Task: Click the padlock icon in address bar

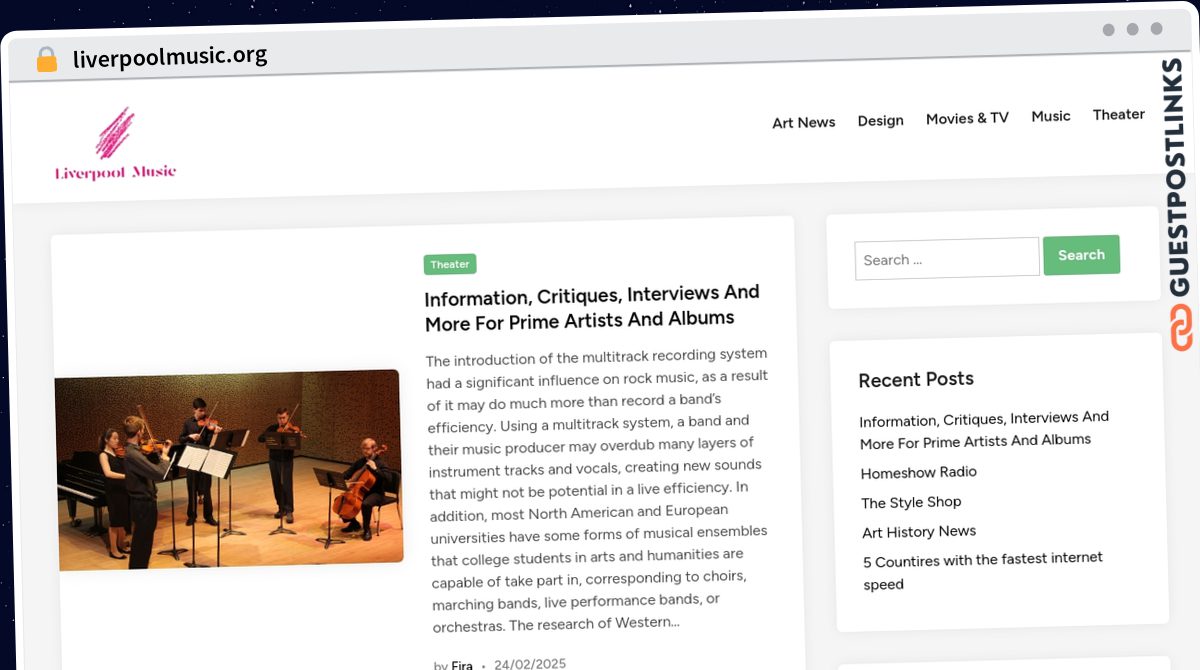Action: tap(46, 59)
